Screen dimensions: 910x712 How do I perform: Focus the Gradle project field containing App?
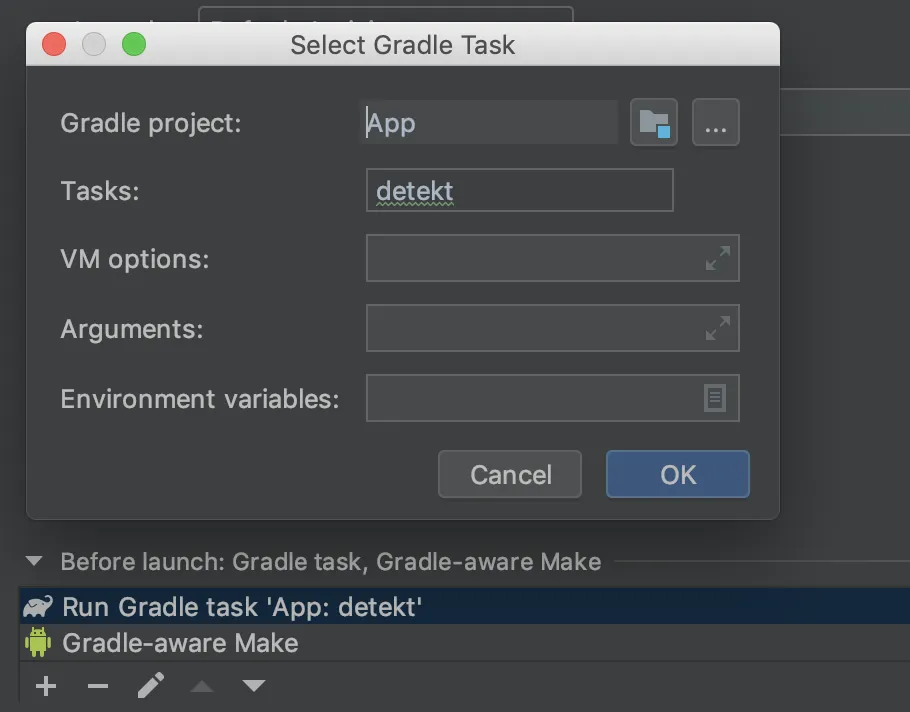click(490, 123)
